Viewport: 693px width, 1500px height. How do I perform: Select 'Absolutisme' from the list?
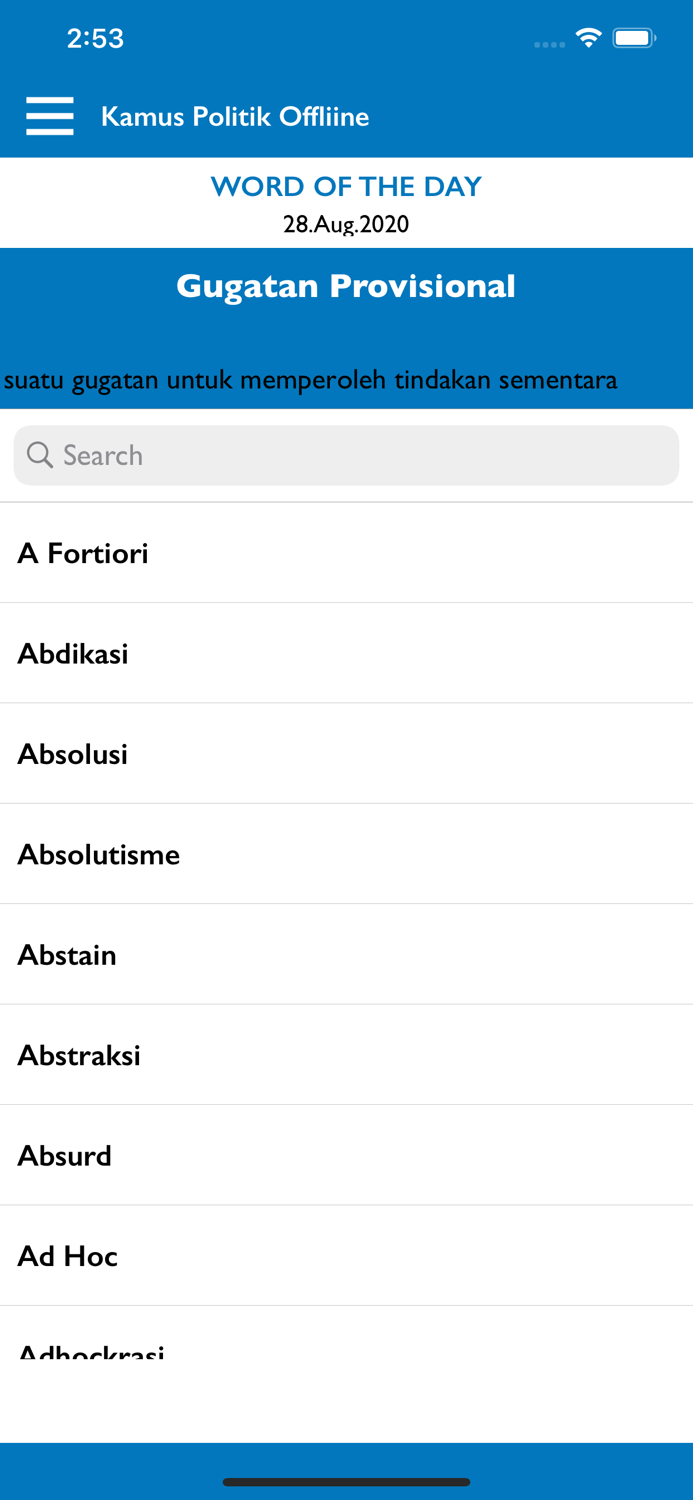click(99, 854)
